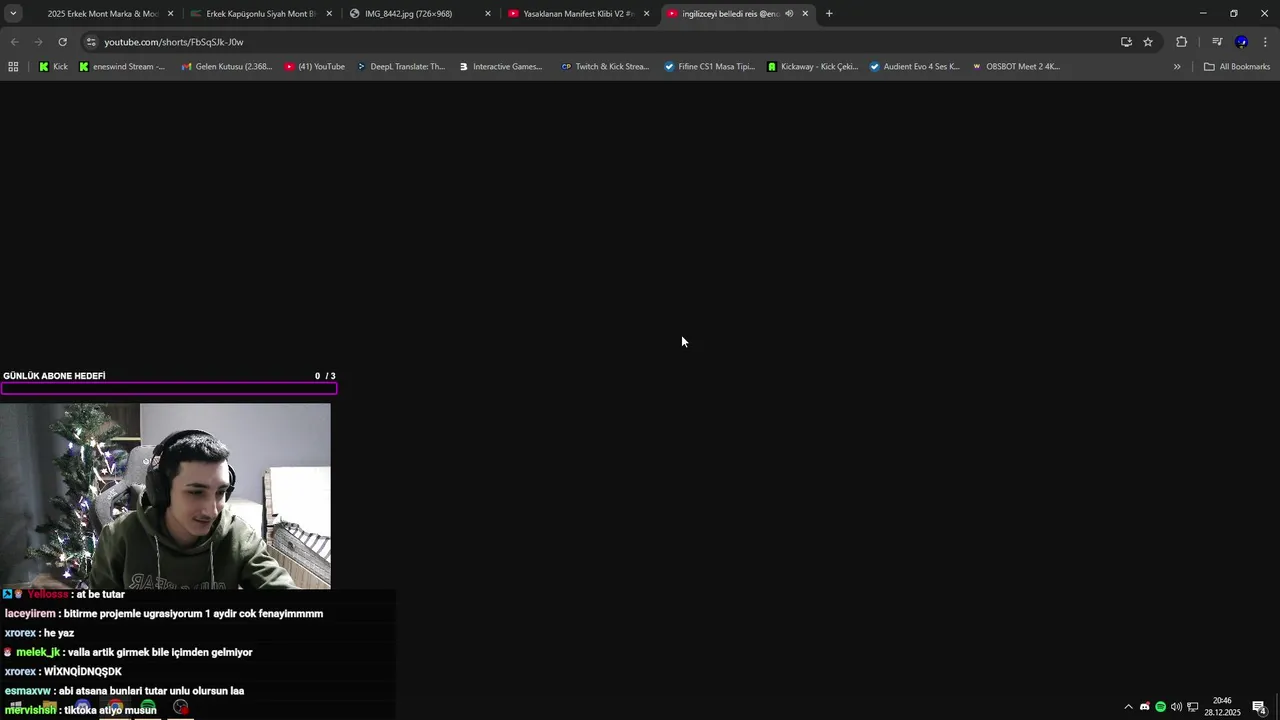Focus the youtube.com/shorts address bar
Image resolution: width=1280 pixels, height=720 pixels.
tap(600, 42)
